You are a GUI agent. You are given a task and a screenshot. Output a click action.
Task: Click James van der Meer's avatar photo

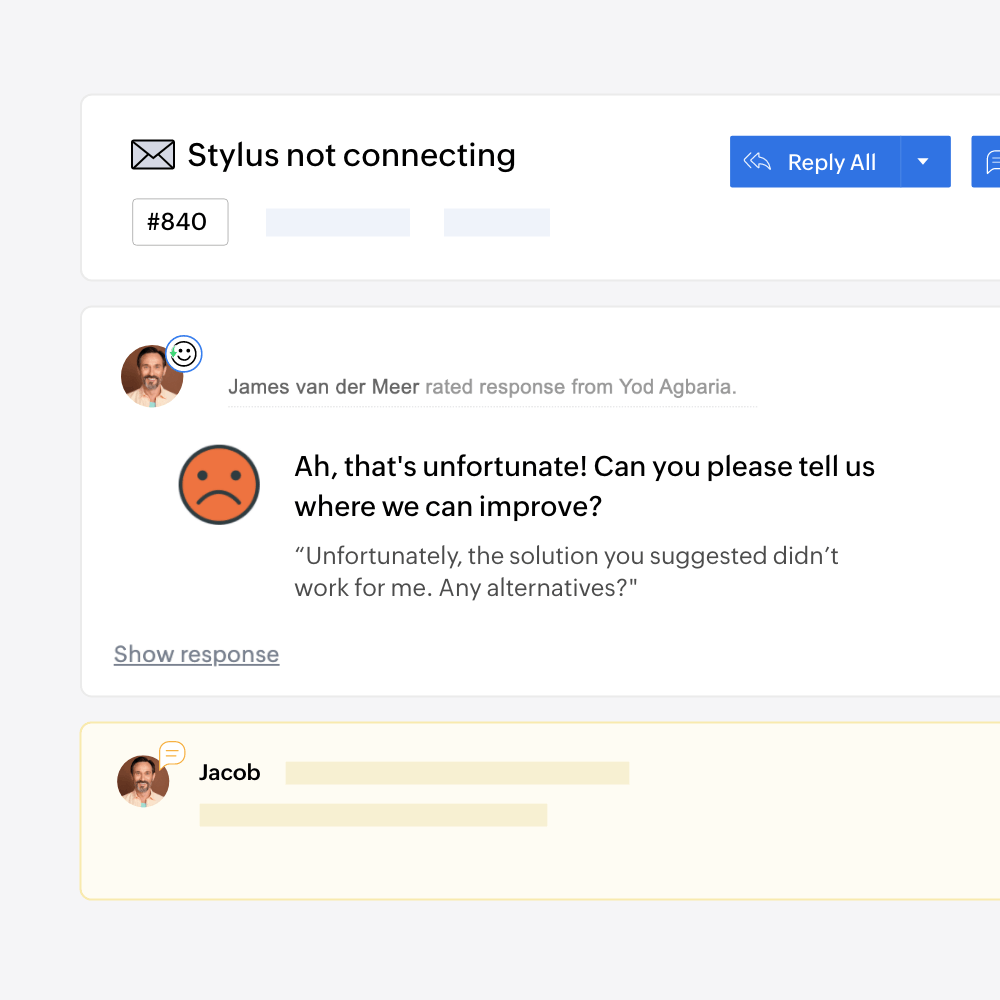coord(152,376)
